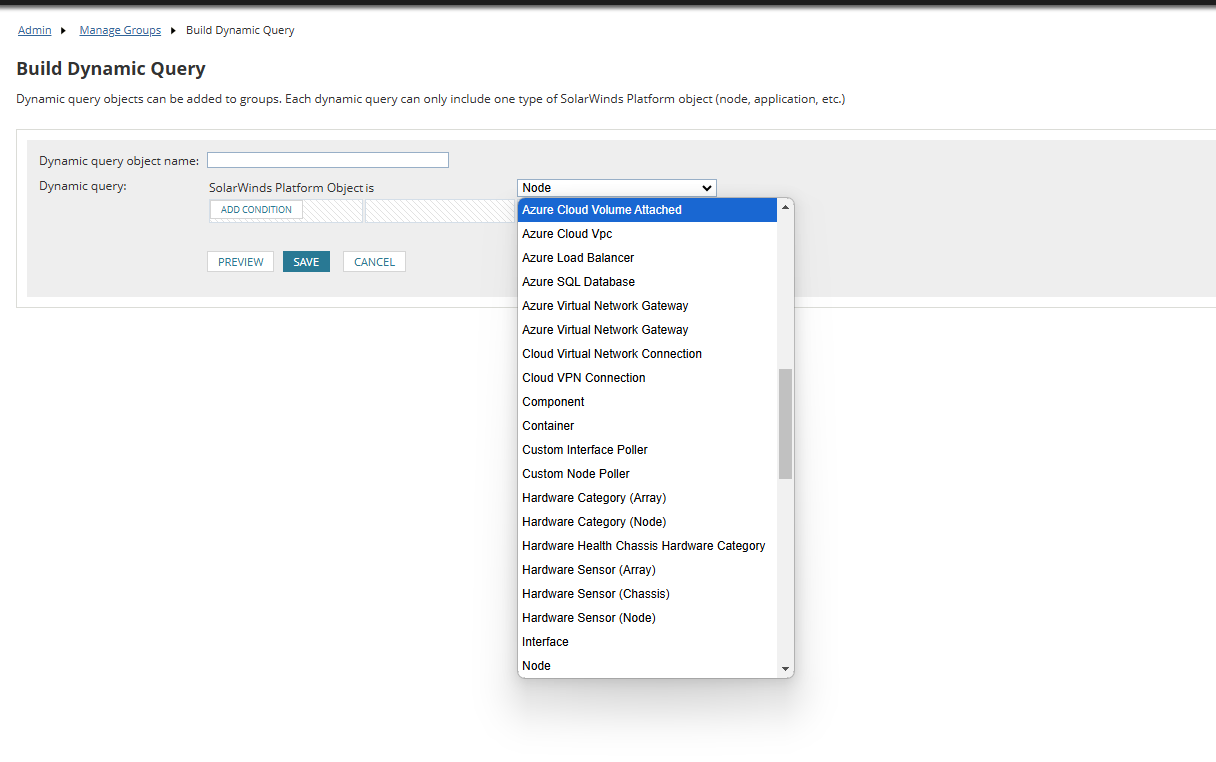This screenshot has width=1216, height=762.
Task: Go to Manage Groups breadcrumb
Action: click(x=120, y=30)
